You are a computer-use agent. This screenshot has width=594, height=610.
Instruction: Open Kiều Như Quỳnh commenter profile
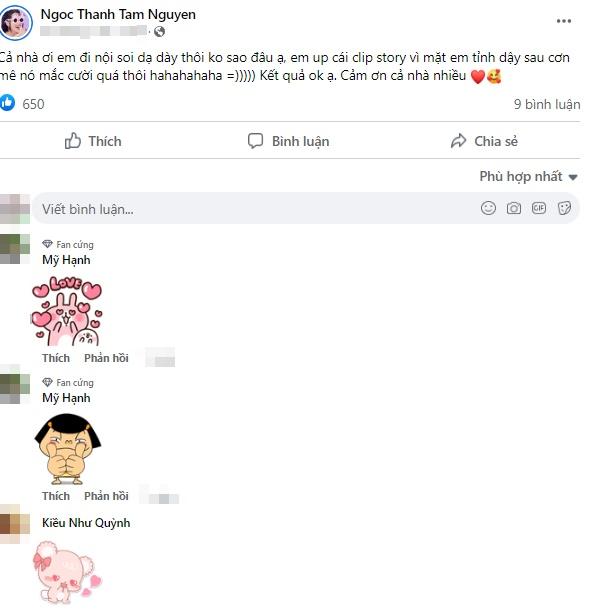[86, 522]
